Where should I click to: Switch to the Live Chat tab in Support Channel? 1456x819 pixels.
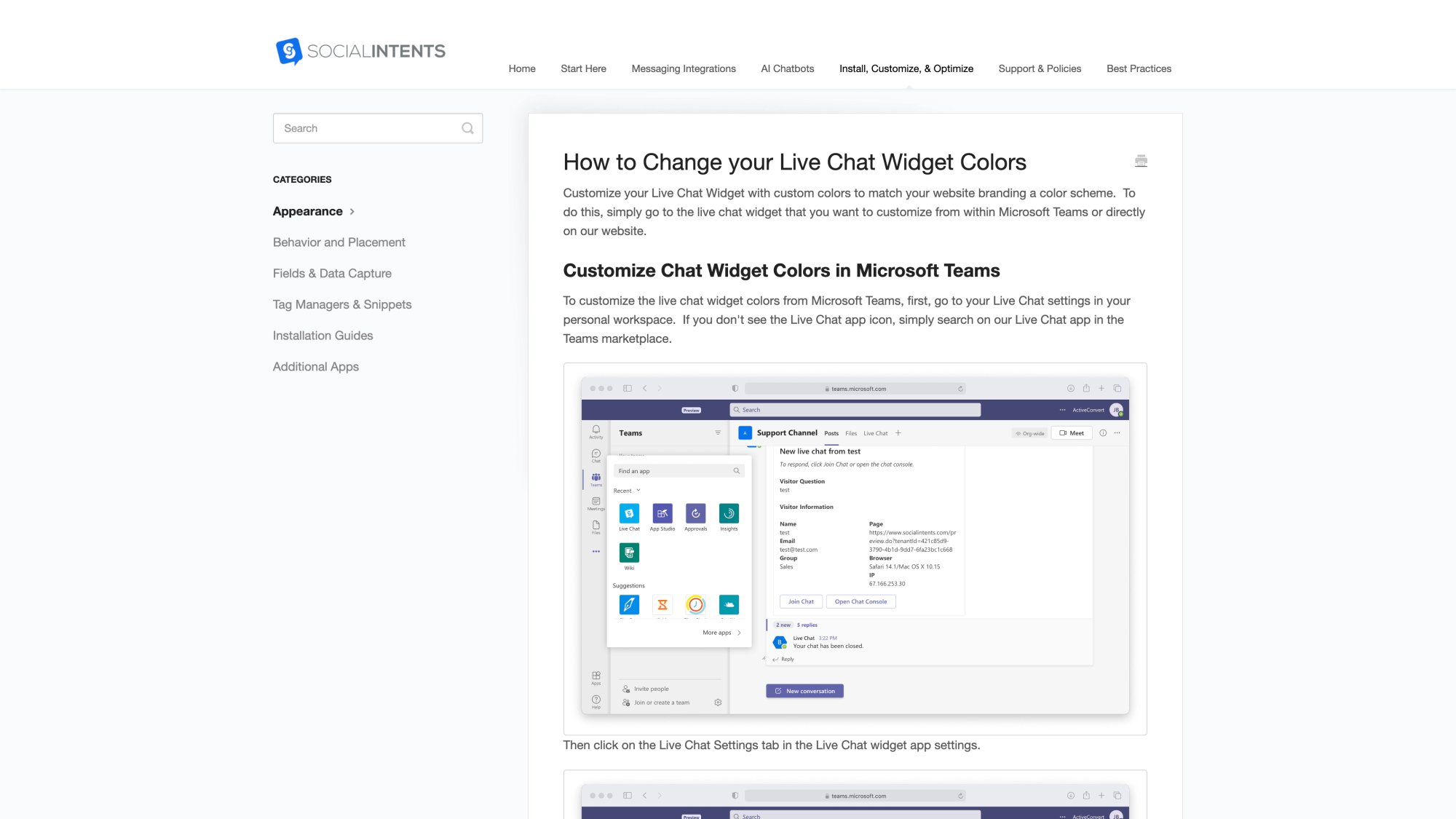point(876,433)
